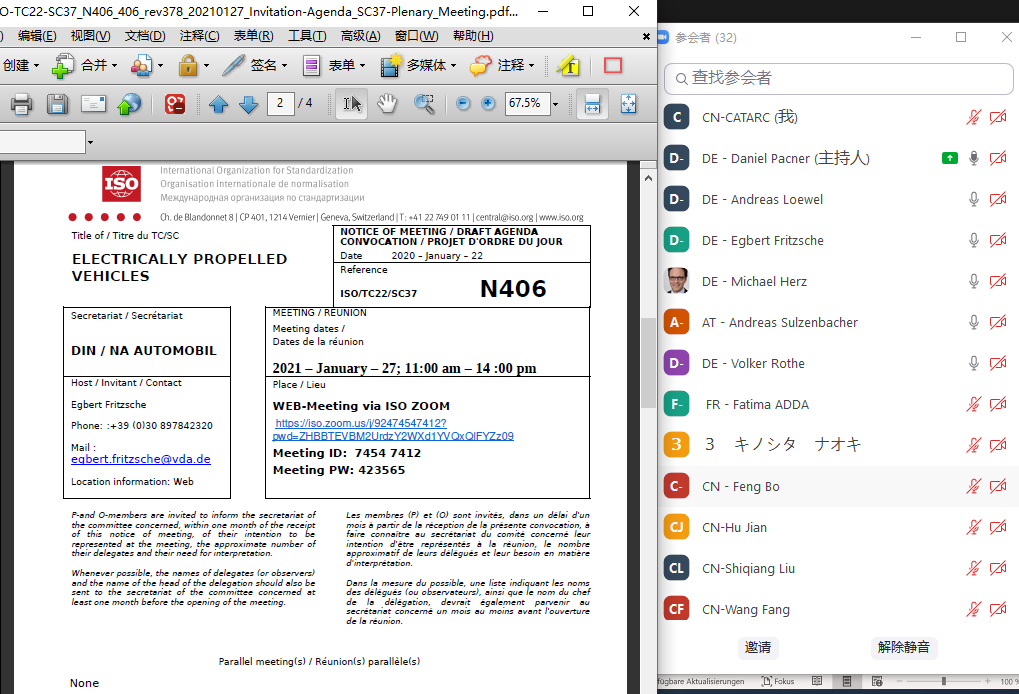
Task: Toggle fit width scrolling mode
Action: click(592, 104)
